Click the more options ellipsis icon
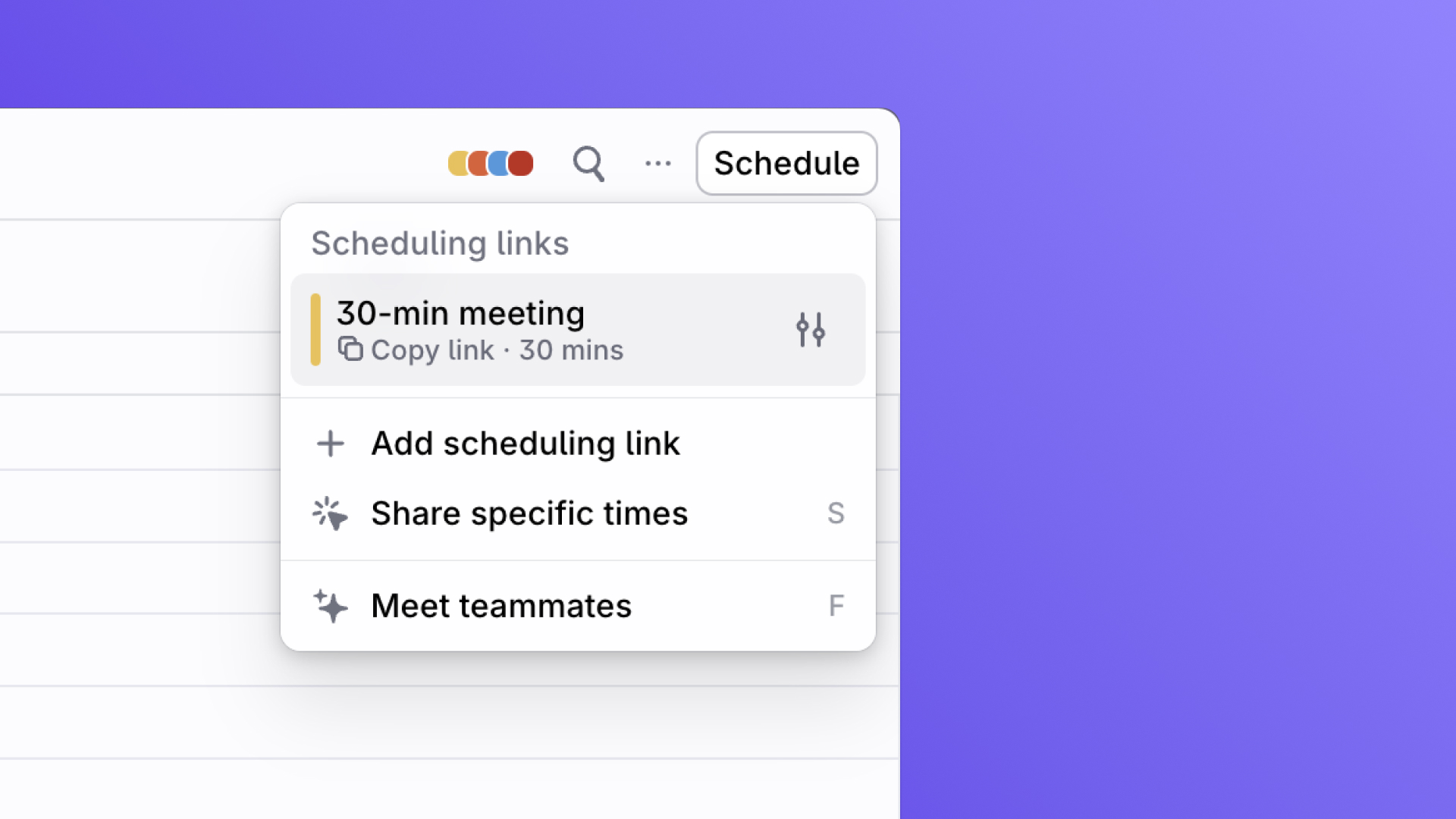The height and width of the screenshot is (819, 1456). (x=658, y=163)
